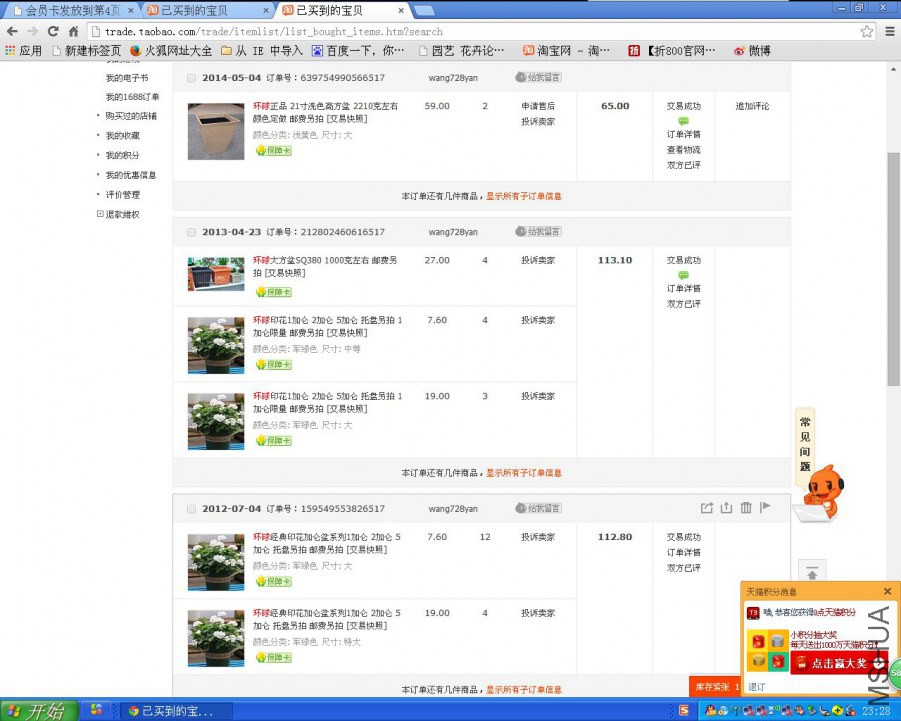Click the share icon on the 2012-07-04 order

click(x=707, y=508)
